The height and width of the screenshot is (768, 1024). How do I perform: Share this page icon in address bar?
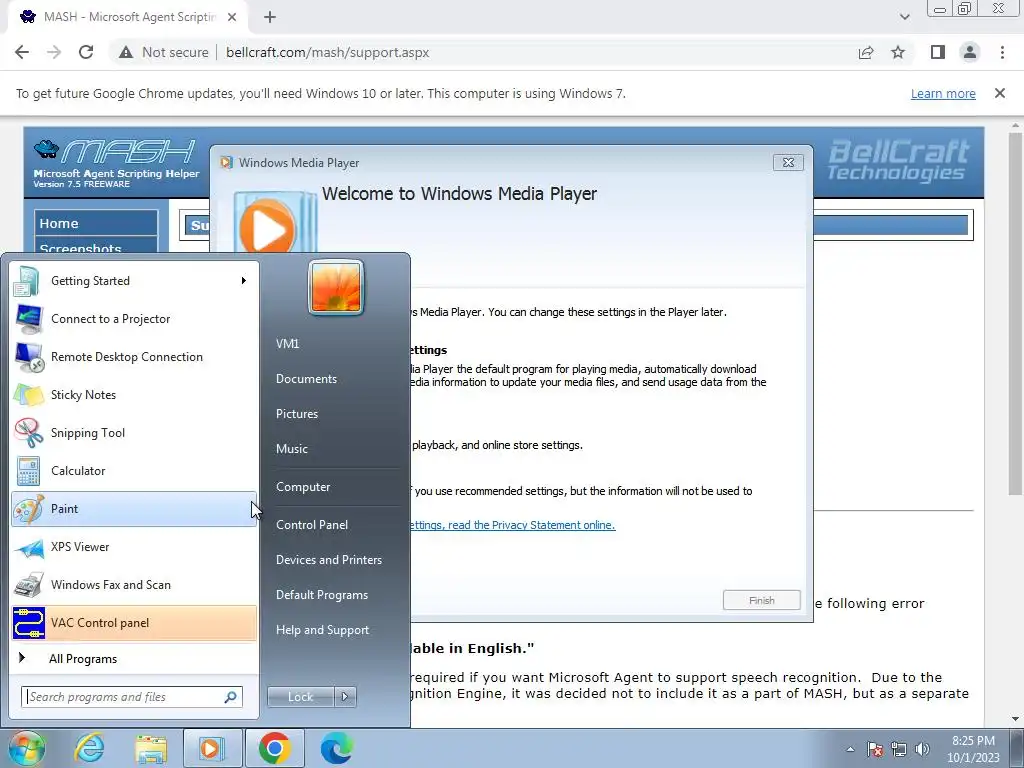pos(866,52)
